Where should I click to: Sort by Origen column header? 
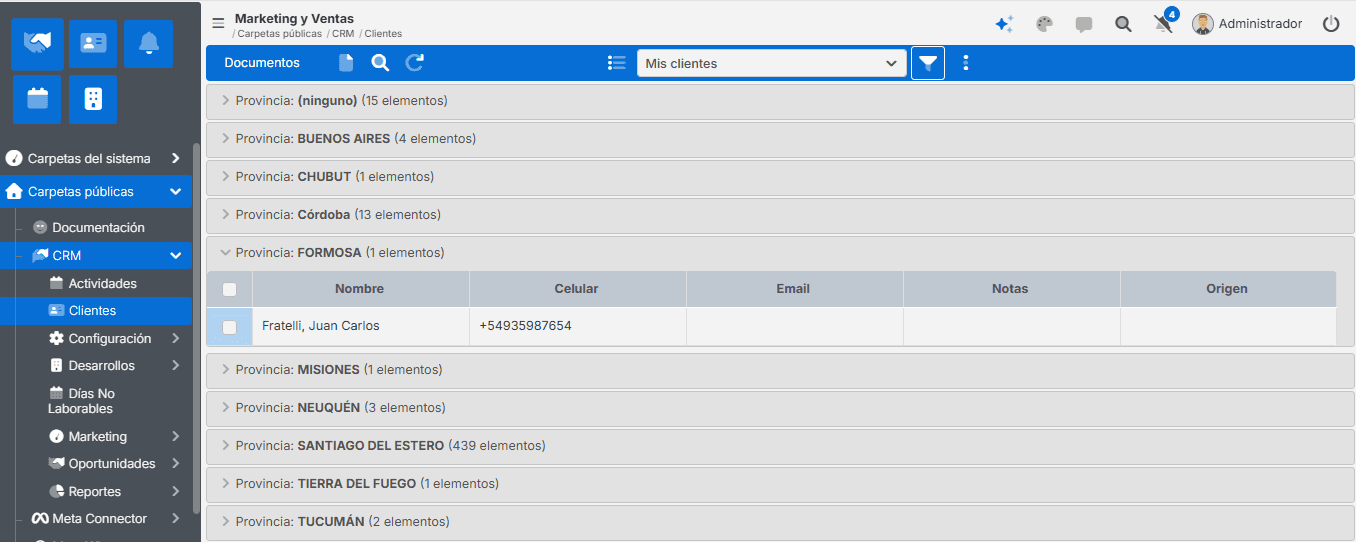1228,289
